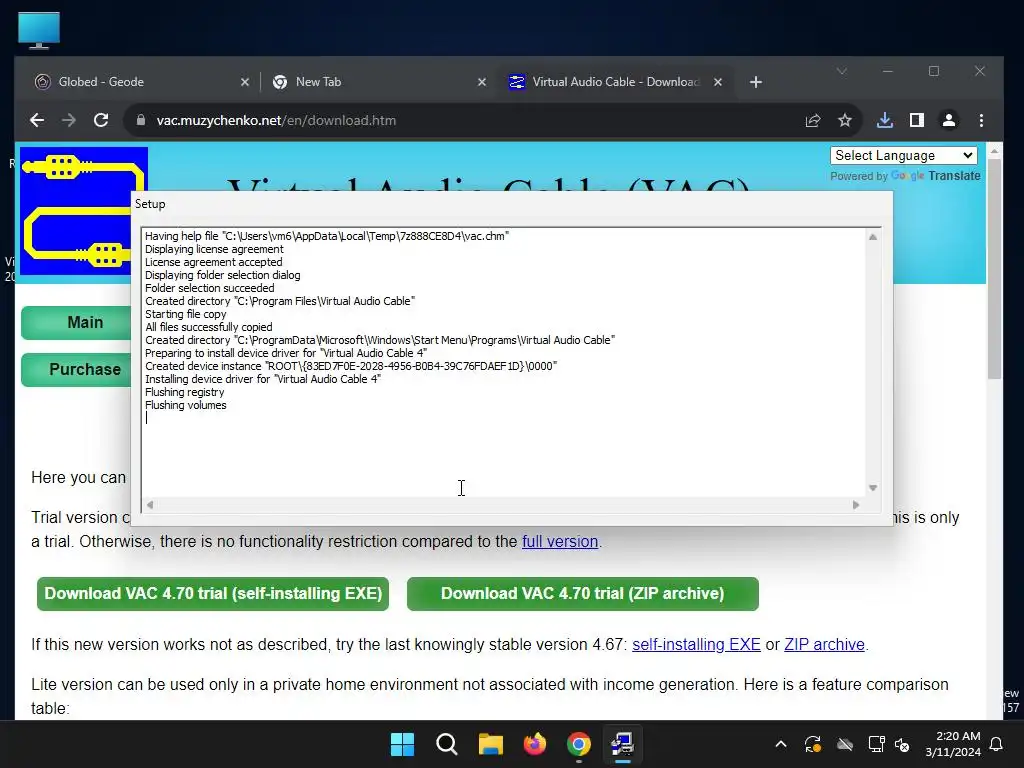Open the tab search chevron in Chrome title bar

point(842,71)
